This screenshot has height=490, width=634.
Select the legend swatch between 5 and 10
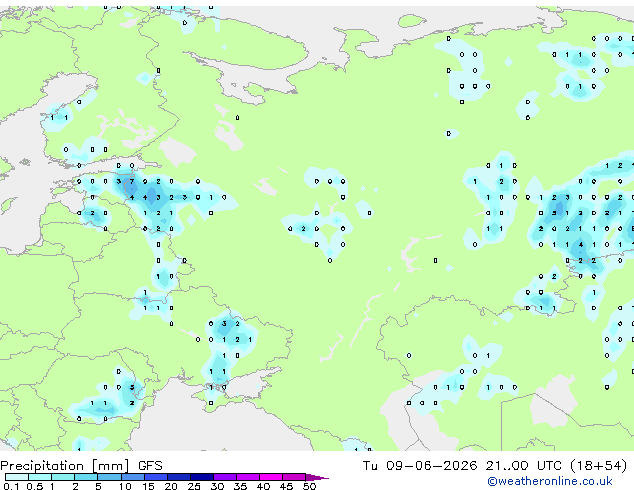pyautogui.click(x=110, y=477)
